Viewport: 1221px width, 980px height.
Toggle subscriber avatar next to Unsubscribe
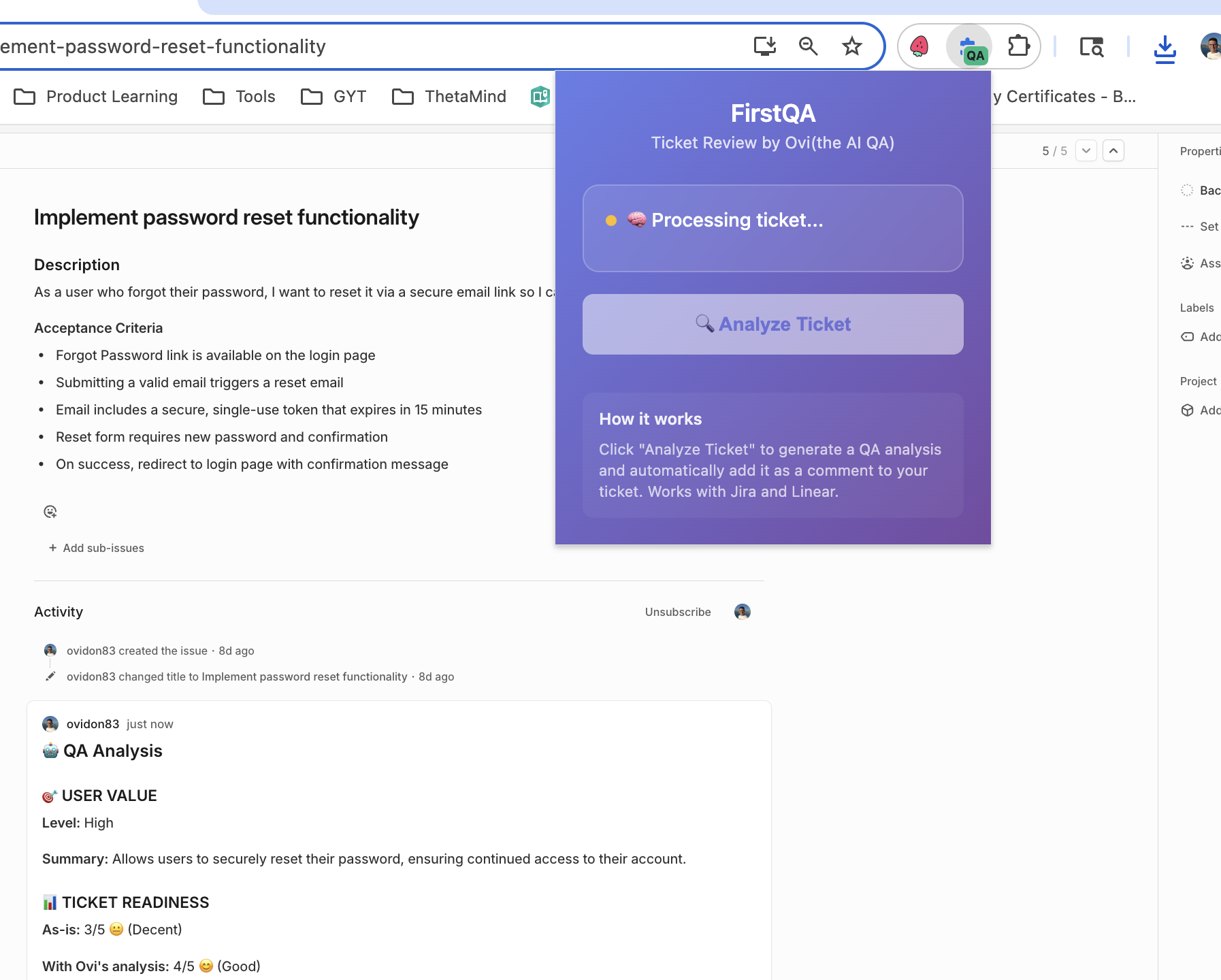tap(743, 612)
